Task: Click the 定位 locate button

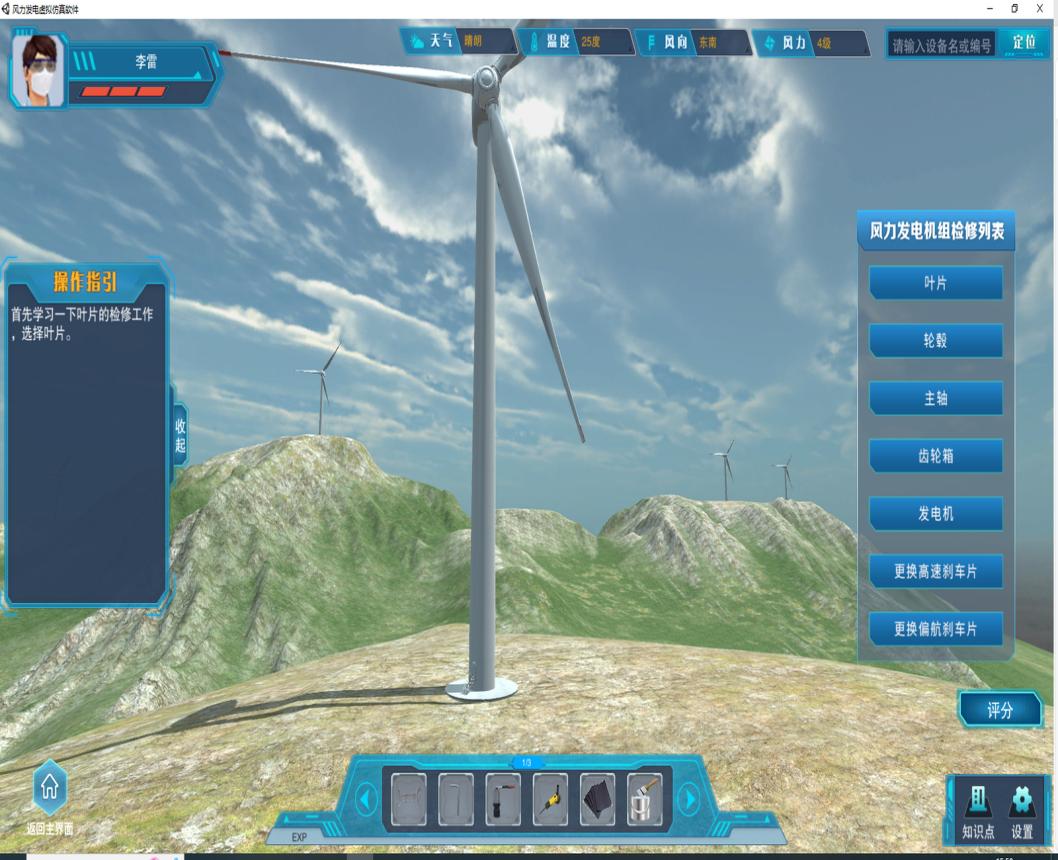Action: pyautogui.click(x=1023, y=42)
